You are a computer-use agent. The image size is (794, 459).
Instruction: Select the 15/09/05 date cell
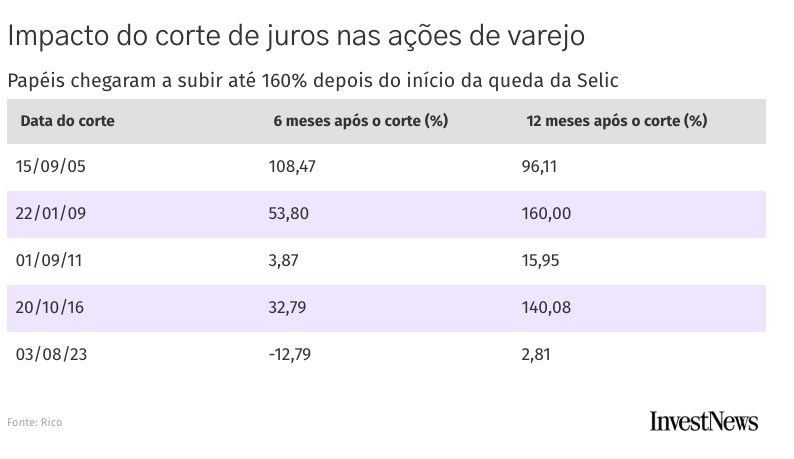[x=51, y=167]
